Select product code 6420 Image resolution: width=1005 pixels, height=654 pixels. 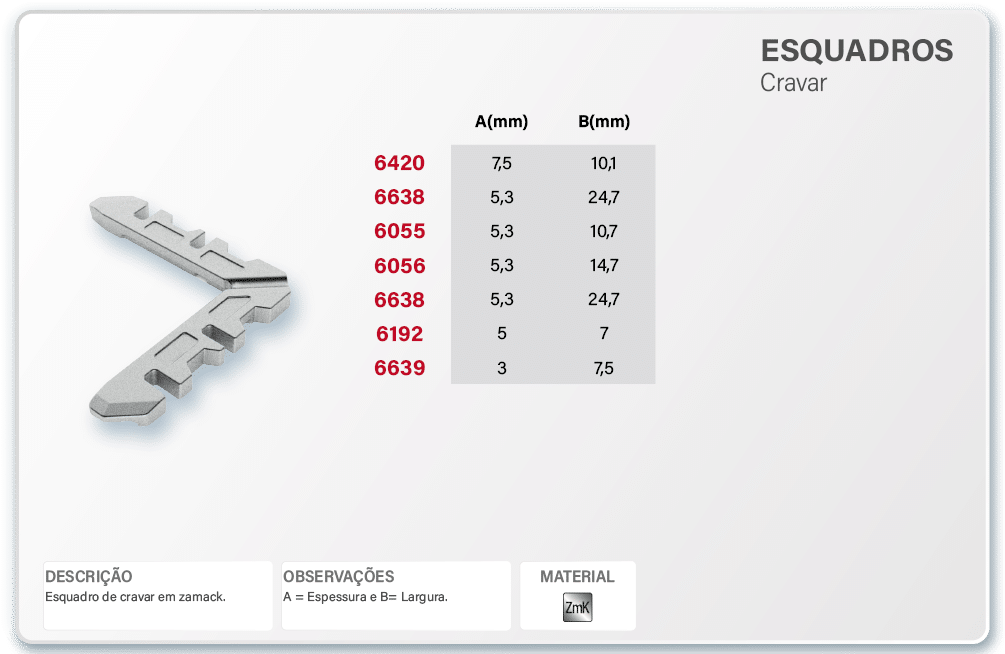[399, 163]
